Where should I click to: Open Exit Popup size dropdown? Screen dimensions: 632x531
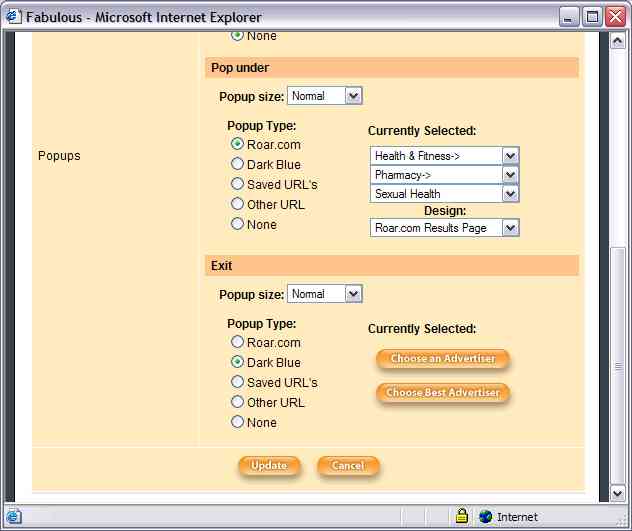pyautogui.click(x=325, y=294)
